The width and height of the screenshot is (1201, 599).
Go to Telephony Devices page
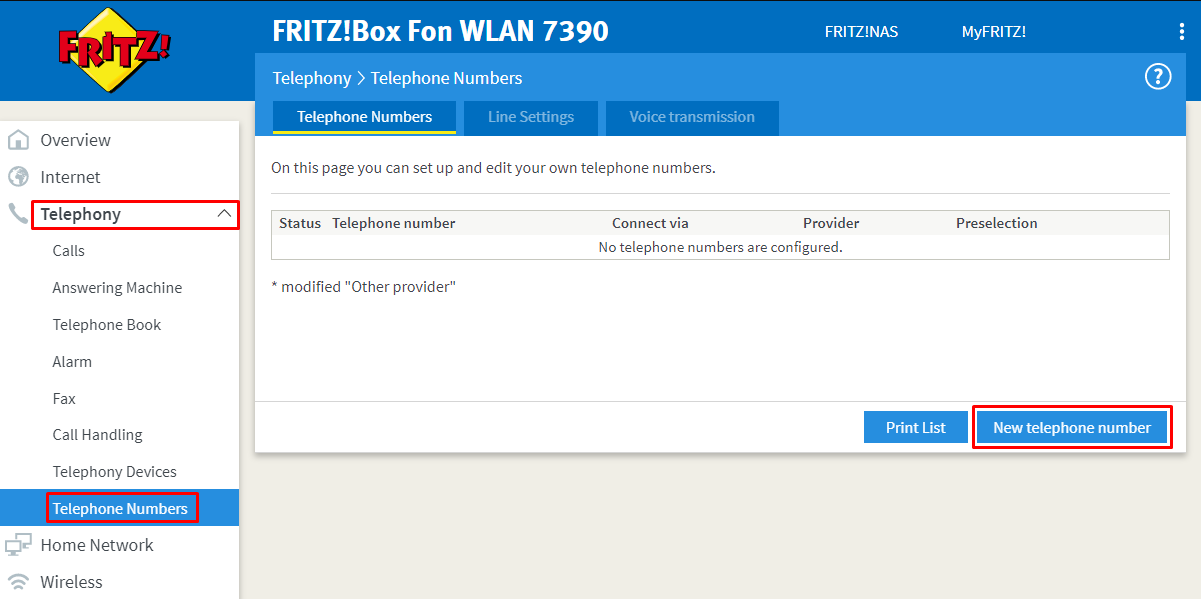(114, 472)
